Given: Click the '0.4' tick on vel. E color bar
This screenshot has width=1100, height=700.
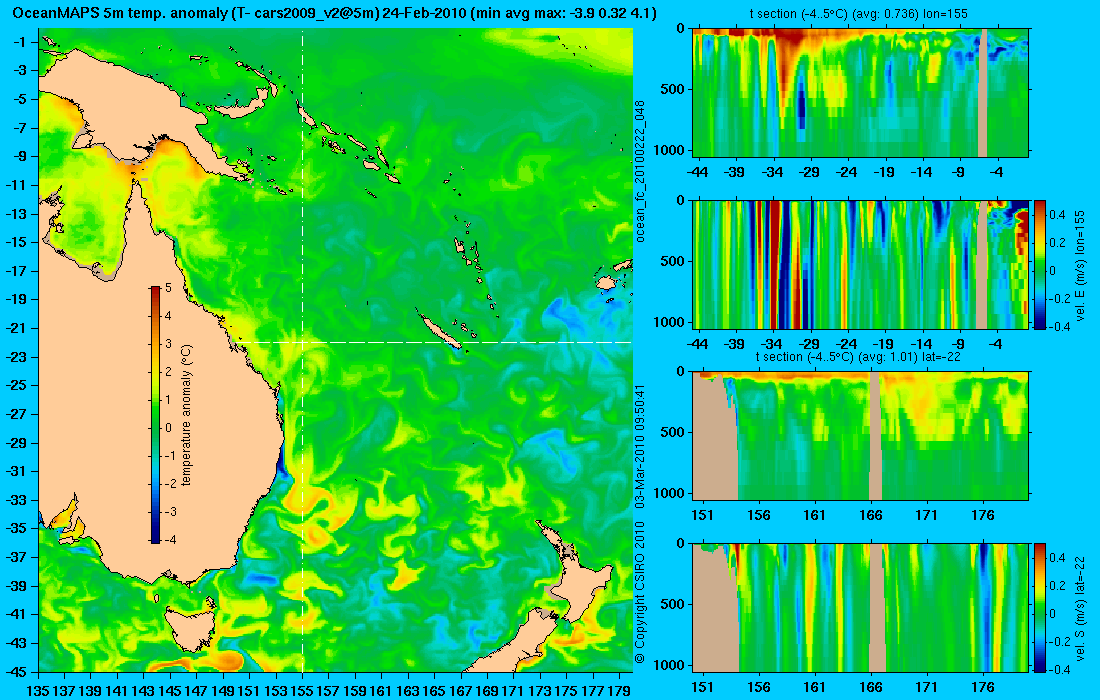Looking at the screenshot, I should [x=1058, y=214].
